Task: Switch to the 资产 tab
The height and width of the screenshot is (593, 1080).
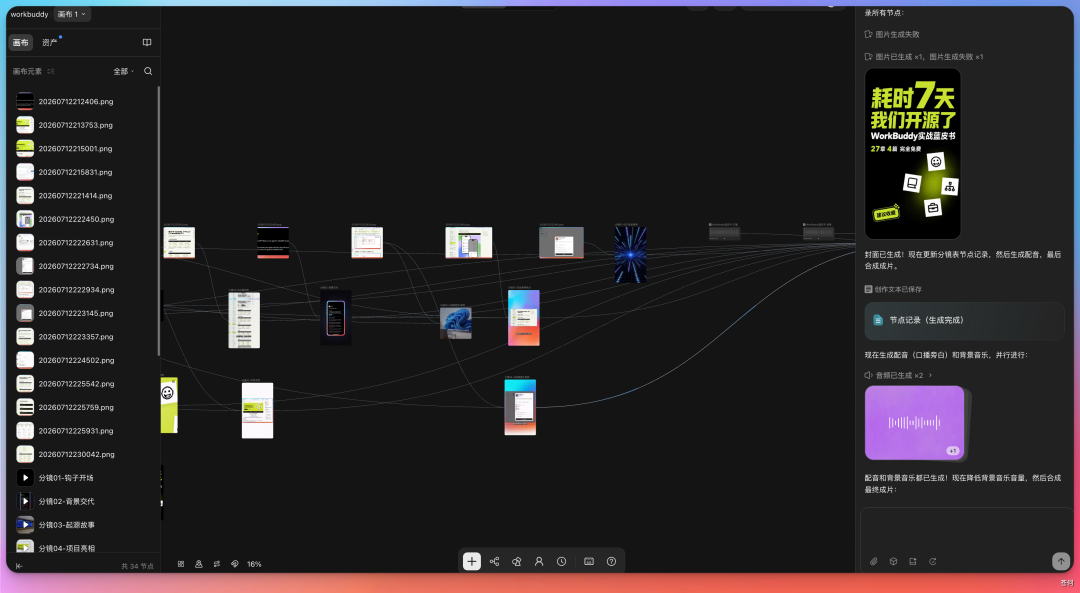Action: click(50, 42)
